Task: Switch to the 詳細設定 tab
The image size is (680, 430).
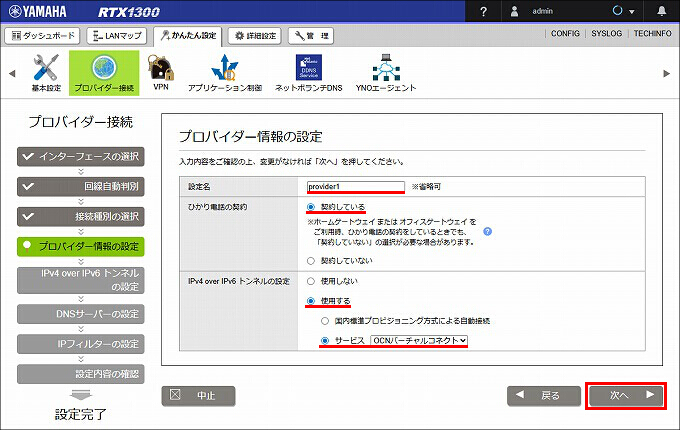Action: tap(255, 36)
